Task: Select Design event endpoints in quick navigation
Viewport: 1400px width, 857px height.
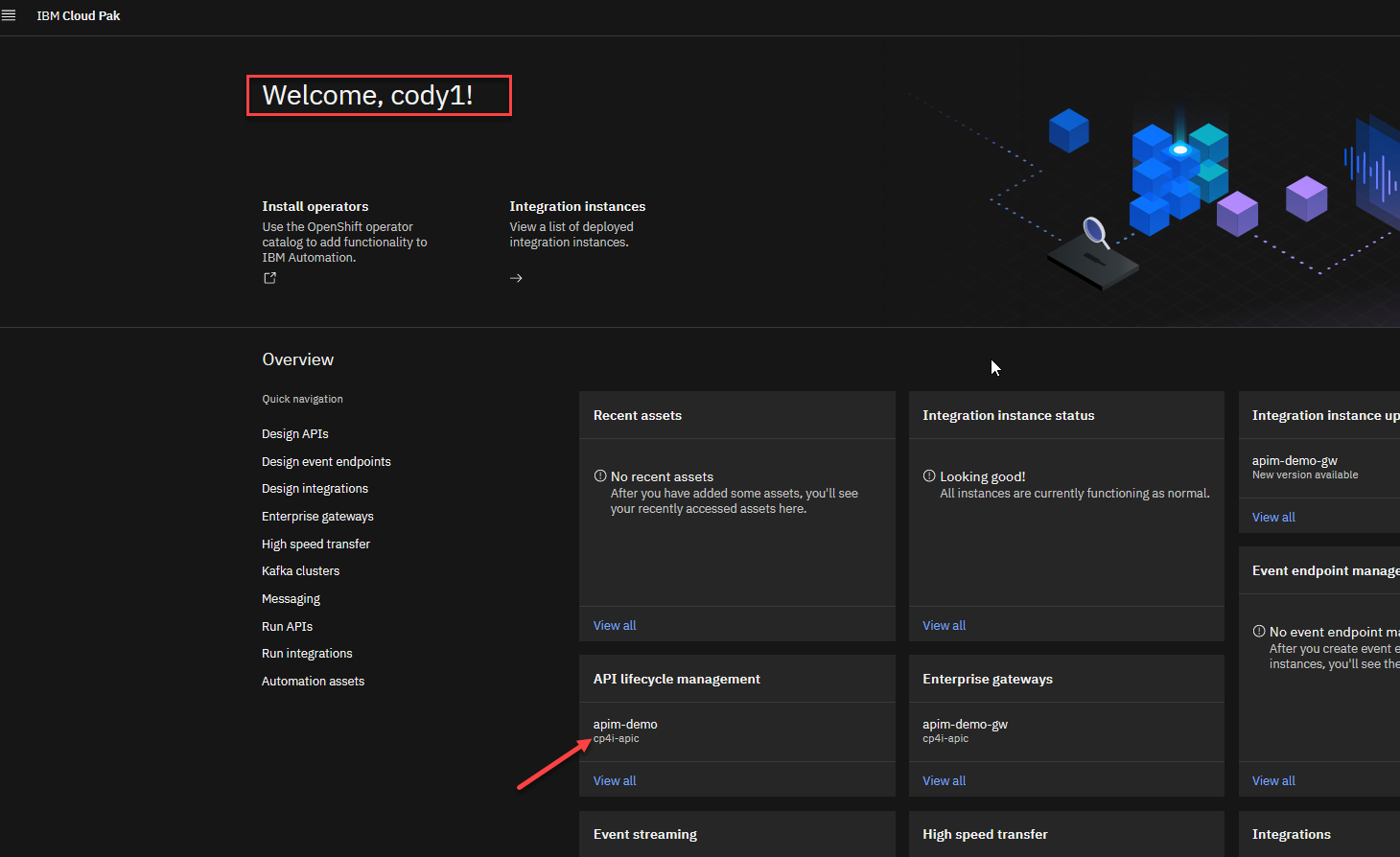Action: click(x=326, y=462)
